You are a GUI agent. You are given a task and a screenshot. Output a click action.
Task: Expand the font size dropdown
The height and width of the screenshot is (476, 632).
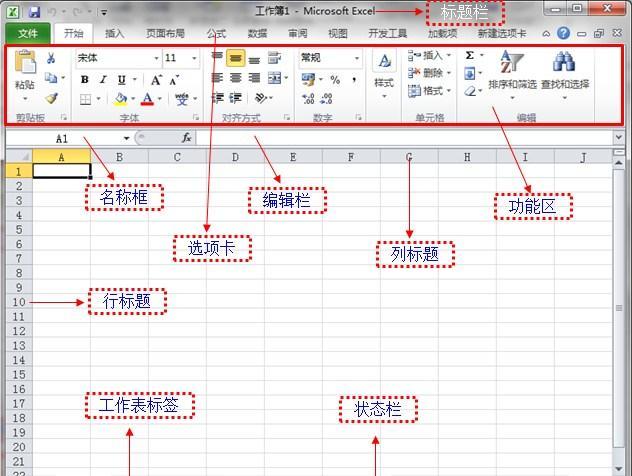(x=195, y=59)
